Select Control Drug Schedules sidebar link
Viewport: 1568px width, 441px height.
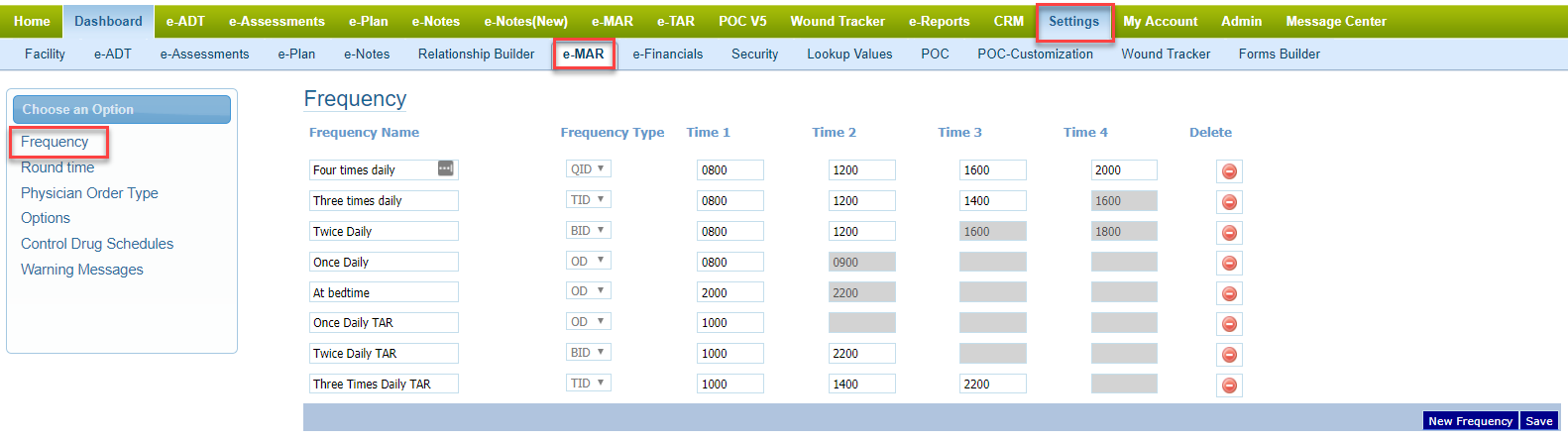[97, 244]
